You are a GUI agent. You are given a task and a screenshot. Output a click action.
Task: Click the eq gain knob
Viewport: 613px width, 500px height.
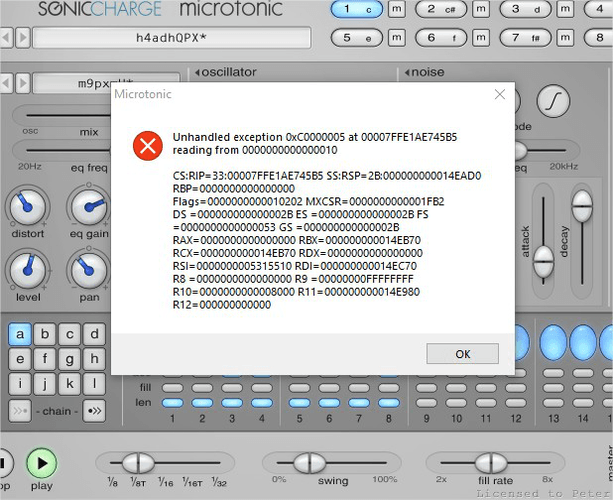click(89, 207)
